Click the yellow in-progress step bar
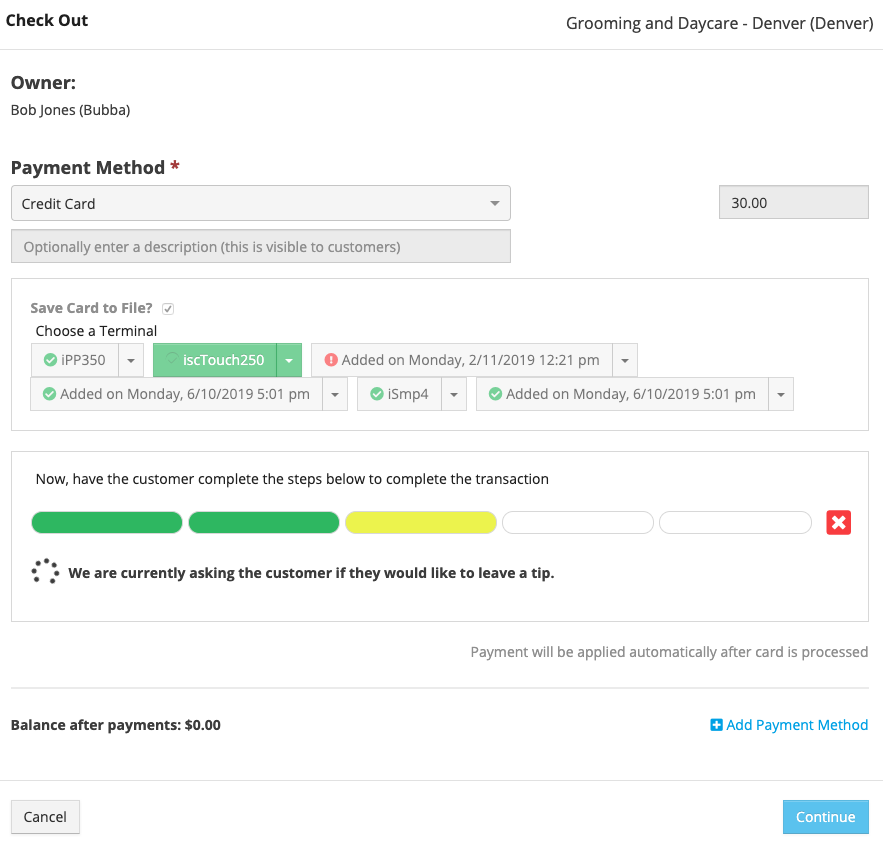The height and width of the screenshot is (848, 883). [x=421, y=523]
